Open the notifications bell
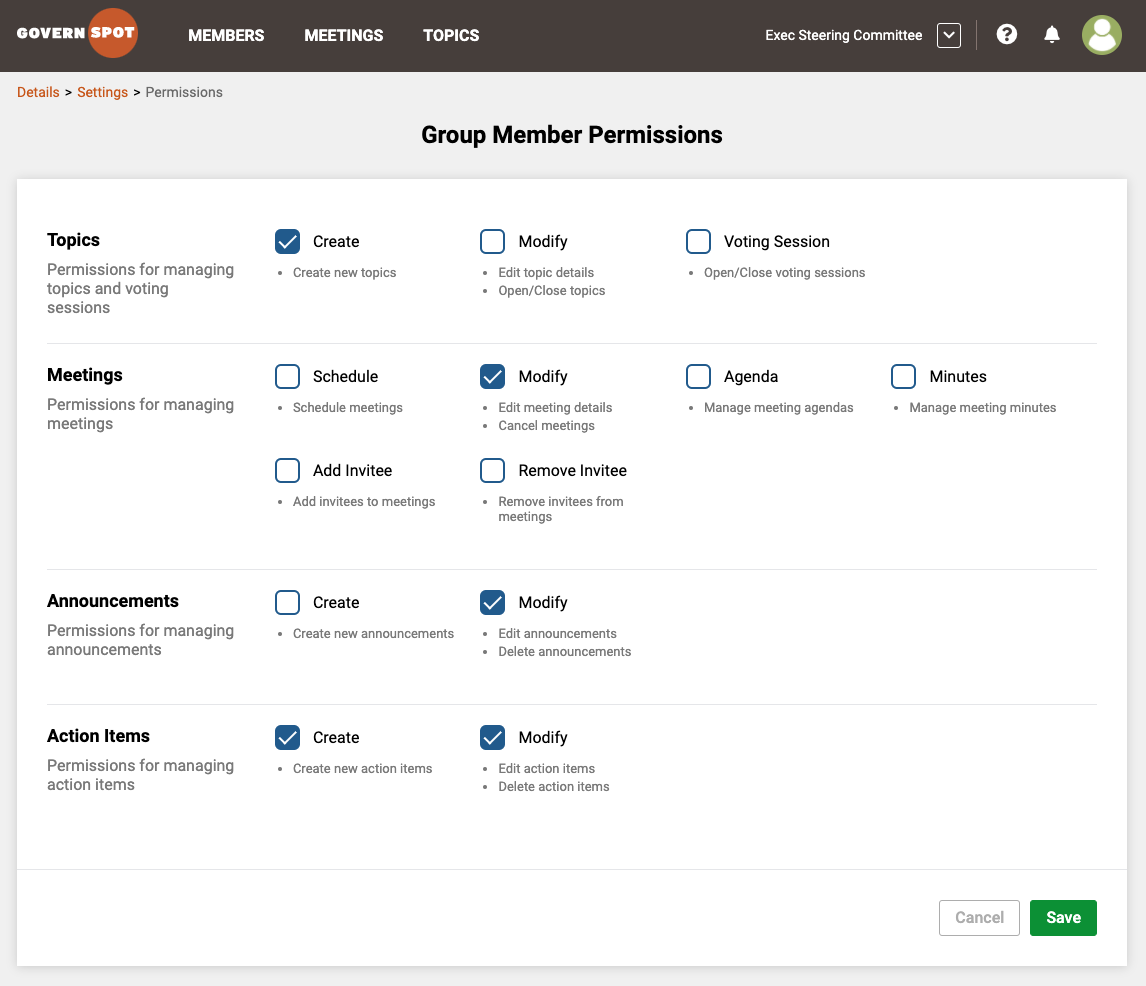 [1051, 35]
